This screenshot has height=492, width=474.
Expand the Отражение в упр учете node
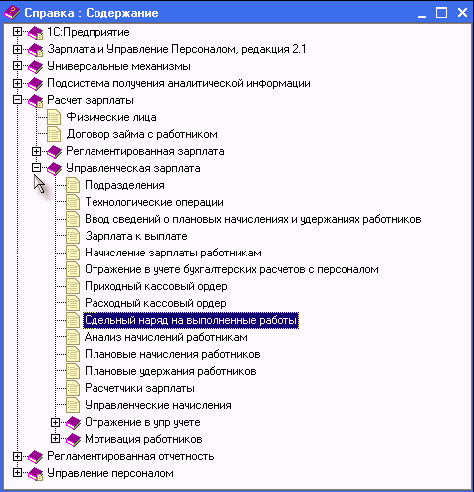coord(55,422)
